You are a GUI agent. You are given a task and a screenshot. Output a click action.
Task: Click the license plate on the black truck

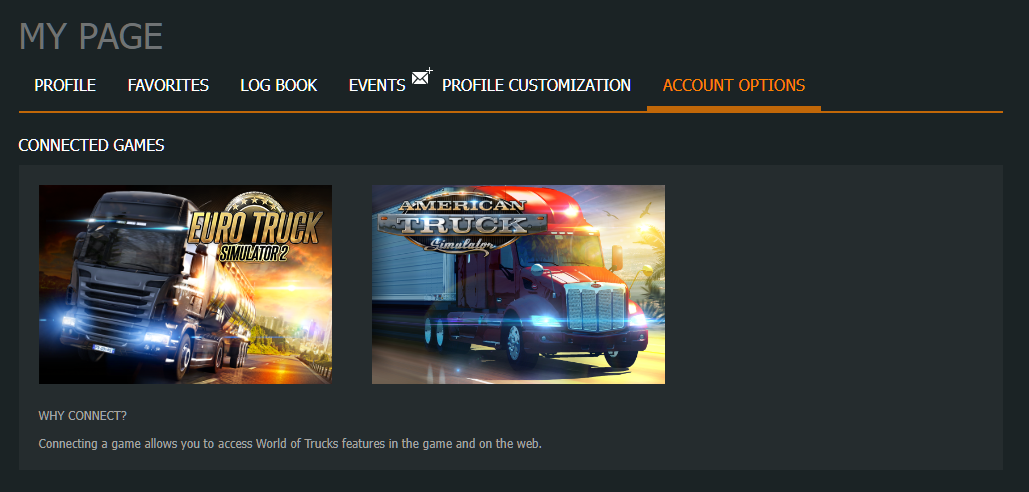[x=103, y=348]
